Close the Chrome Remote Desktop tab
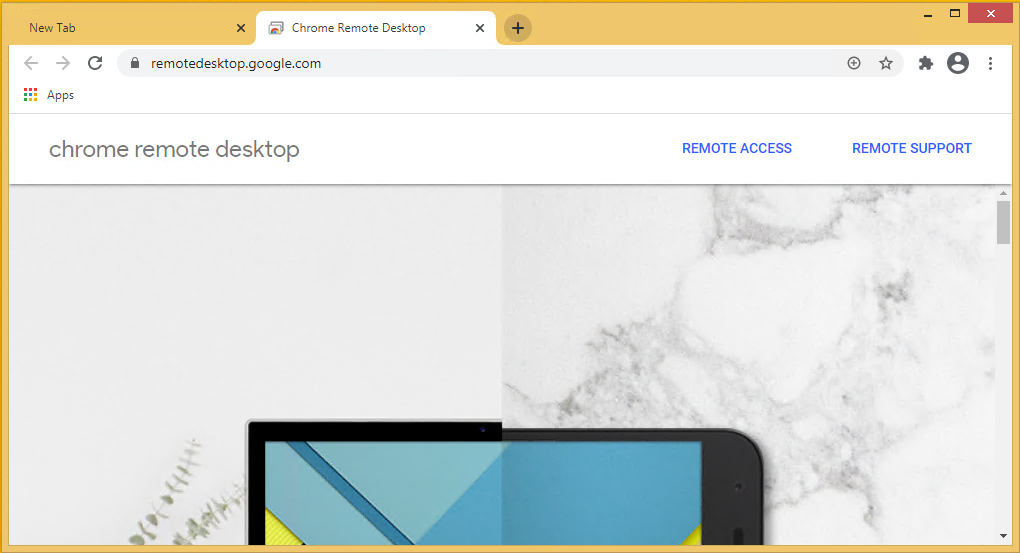Screen dimensions: 1020x553 (480, 28)
